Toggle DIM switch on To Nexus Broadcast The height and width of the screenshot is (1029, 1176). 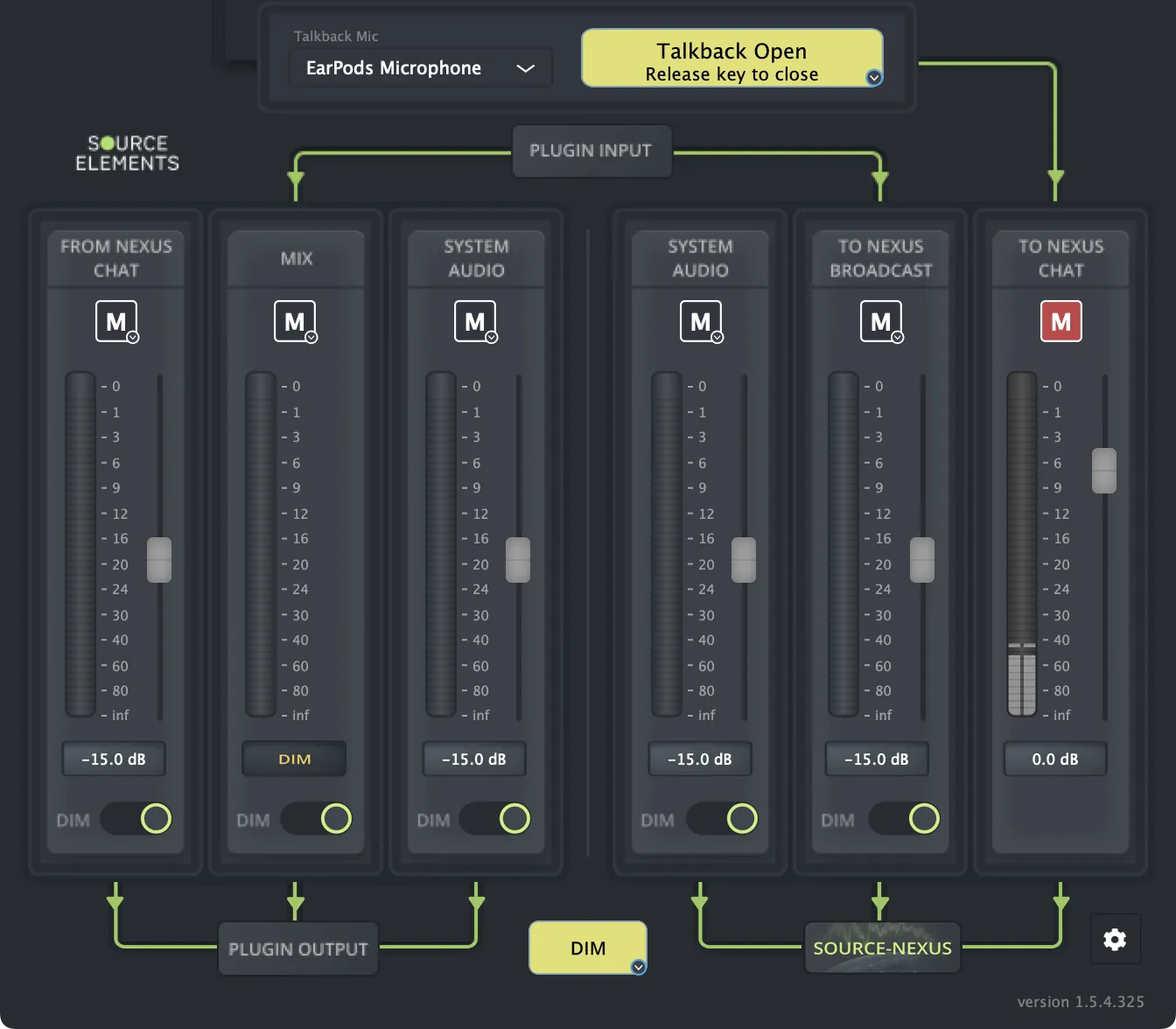(904, 819)
